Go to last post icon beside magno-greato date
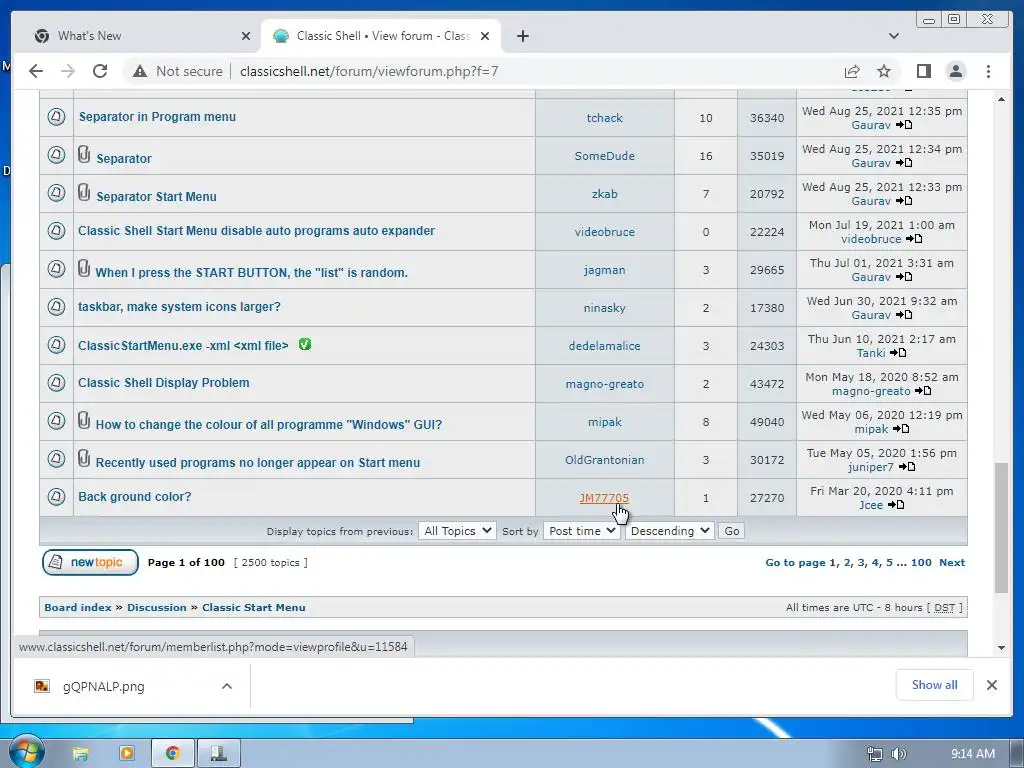Screen dimensions: 1024x768 click(923, 391)
